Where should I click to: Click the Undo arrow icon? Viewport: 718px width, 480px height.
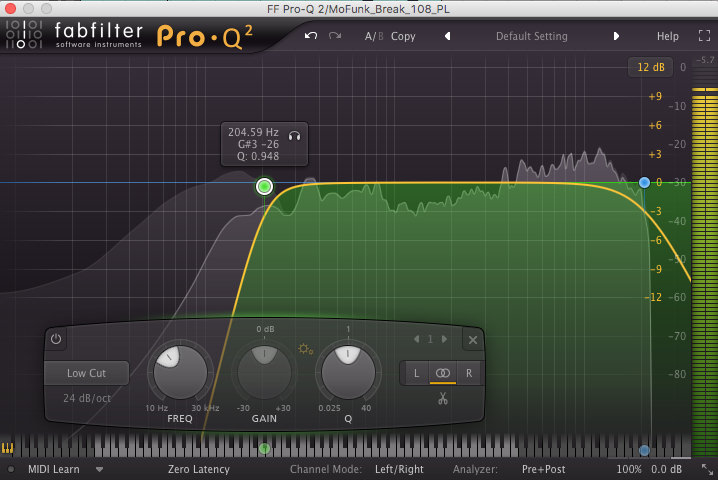[311, 36]
